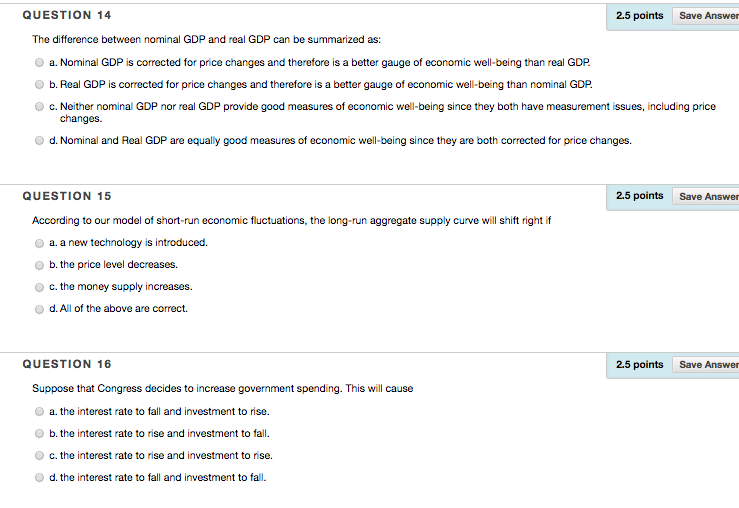Select 'interest rate to fall and investment to rise'
Screen dimensions: 739x508
[x=39, y=412]
